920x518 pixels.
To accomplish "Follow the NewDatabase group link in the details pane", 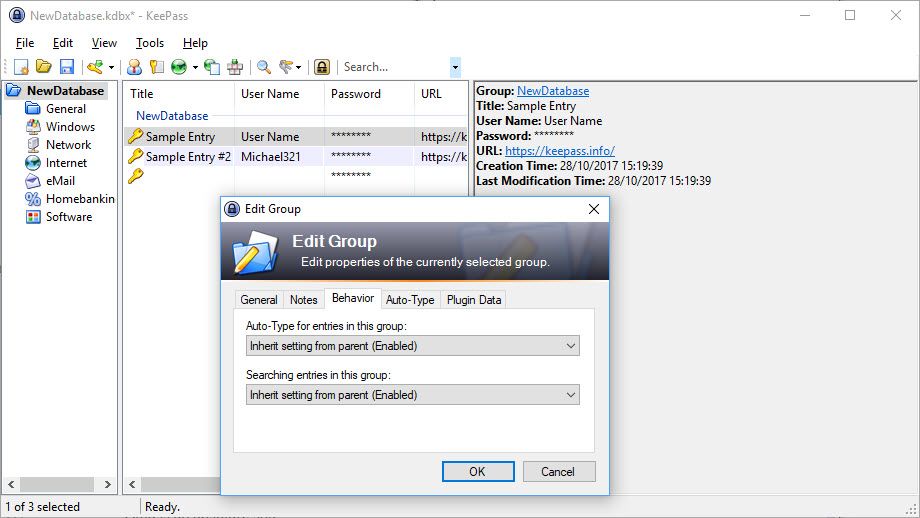I will 553,91.
